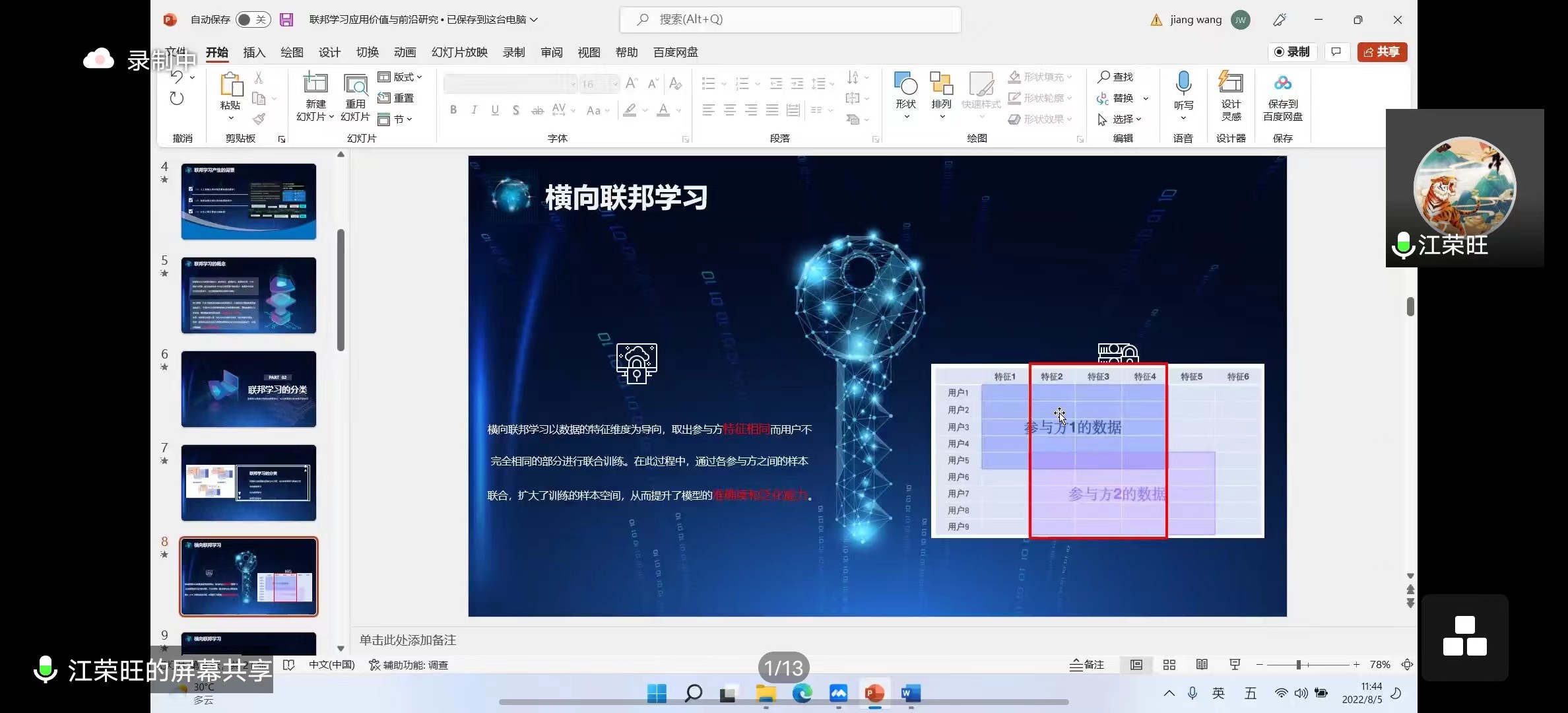
Task: Toggle the Notes pane button
Action: pos(1087,665)
